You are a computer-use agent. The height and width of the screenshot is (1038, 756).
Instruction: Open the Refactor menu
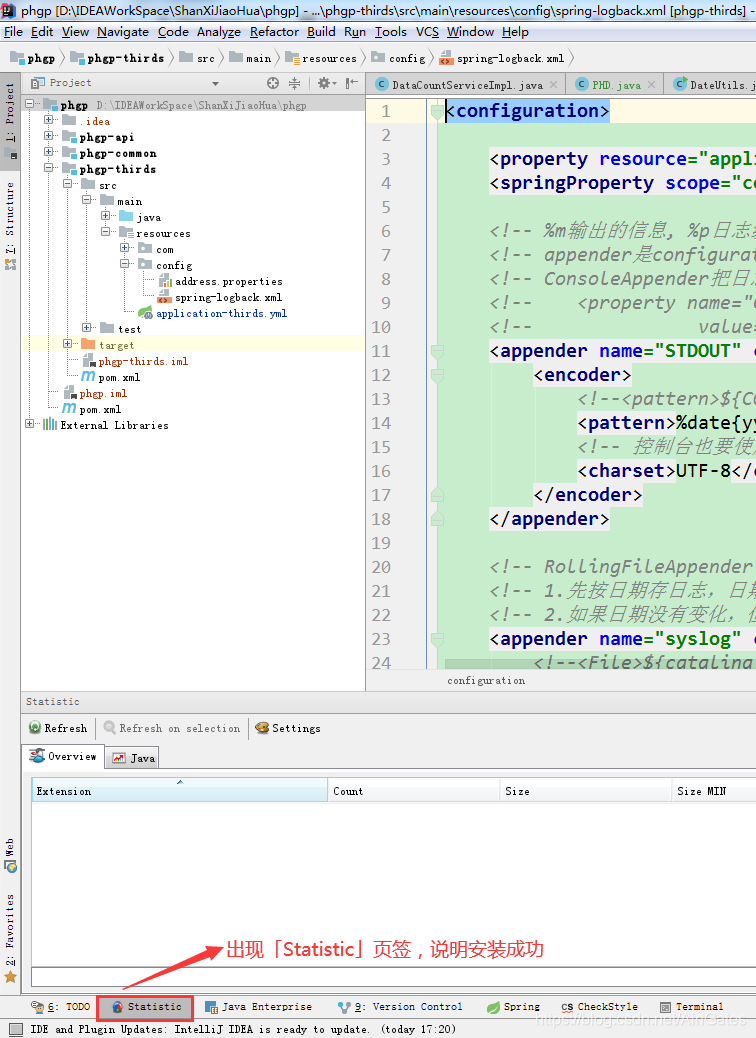click(x=274, y=32)
